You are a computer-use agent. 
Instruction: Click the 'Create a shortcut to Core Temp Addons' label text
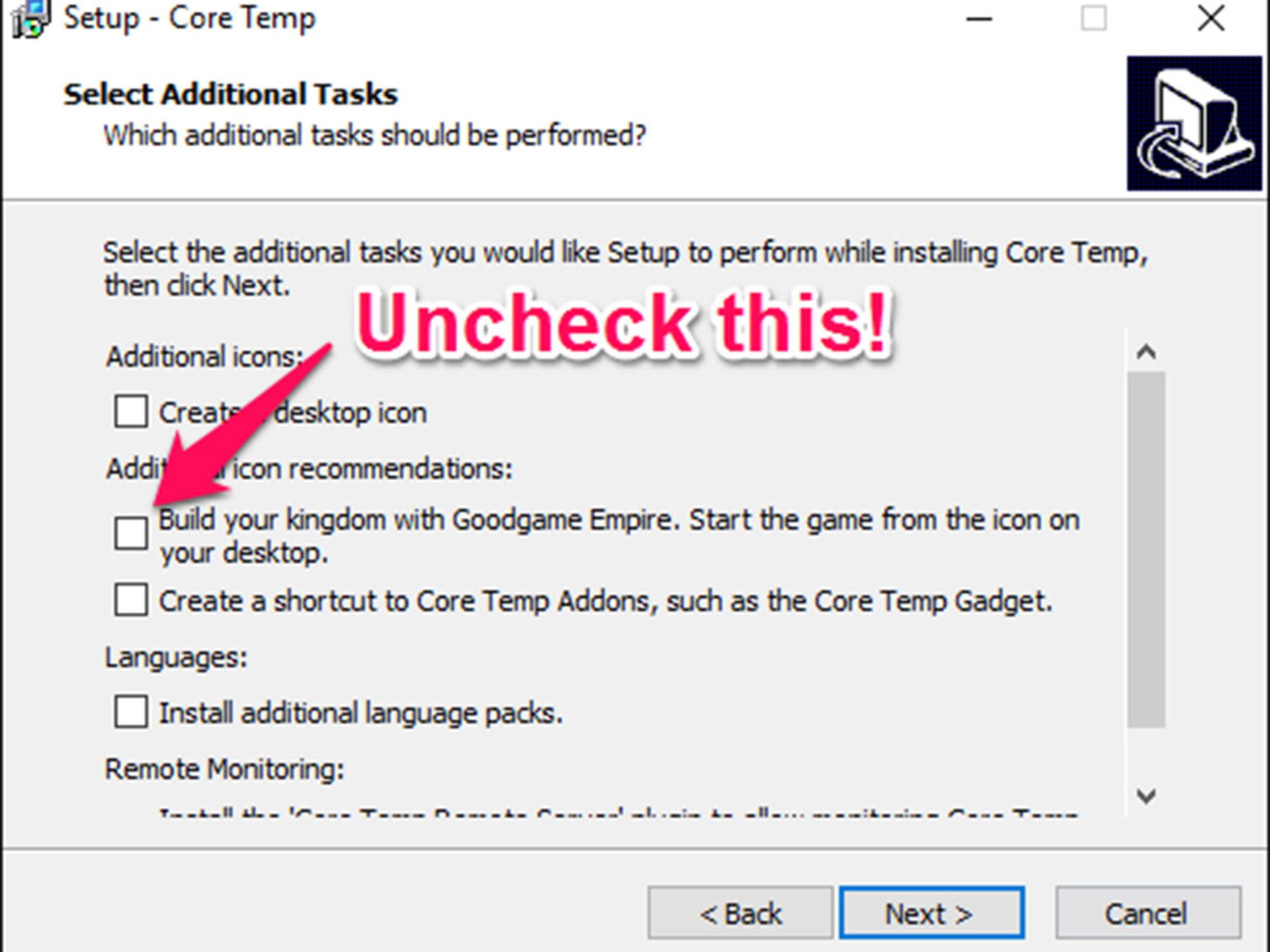point(605,601)
